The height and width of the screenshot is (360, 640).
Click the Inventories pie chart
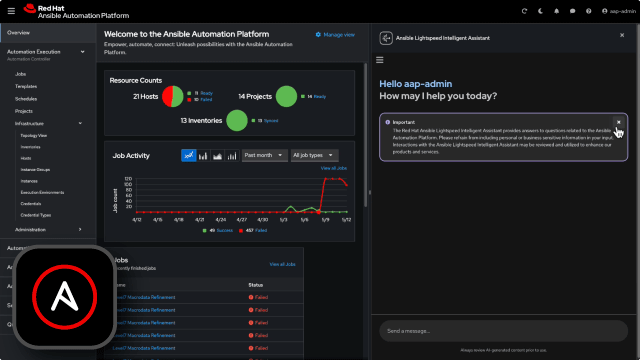(x=237, y=120)
